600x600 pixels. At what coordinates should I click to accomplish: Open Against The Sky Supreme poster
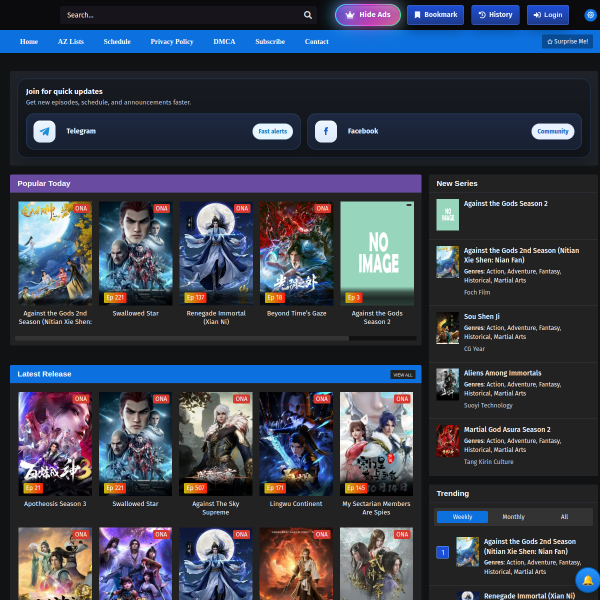coord(216,444)
